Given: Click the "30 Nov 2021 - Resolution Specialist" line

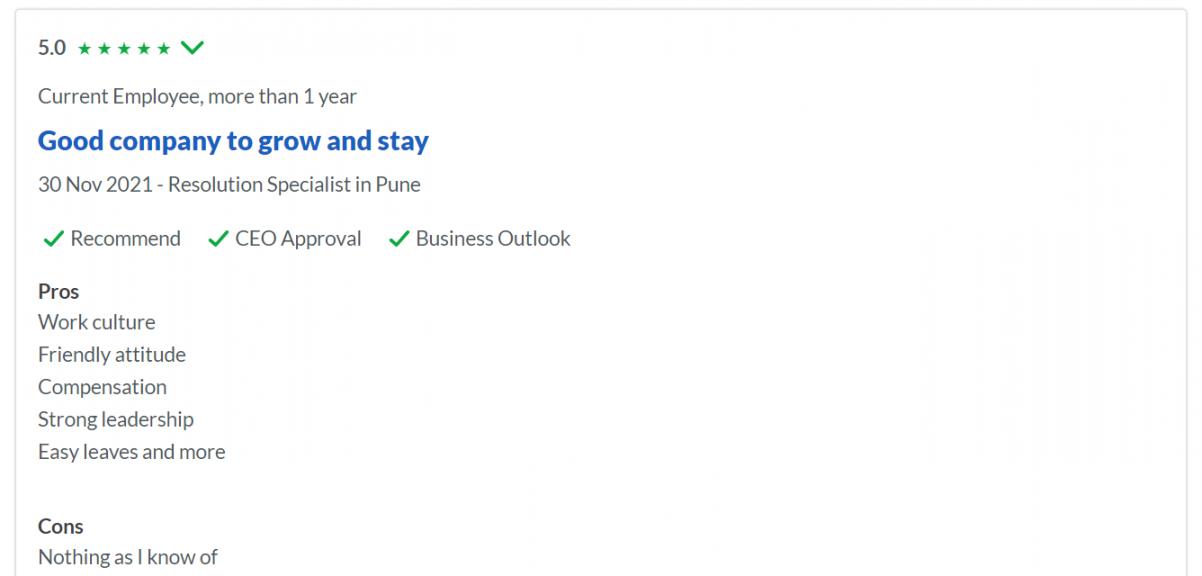Looking at the screenshot, I should [x=229, y=185].
